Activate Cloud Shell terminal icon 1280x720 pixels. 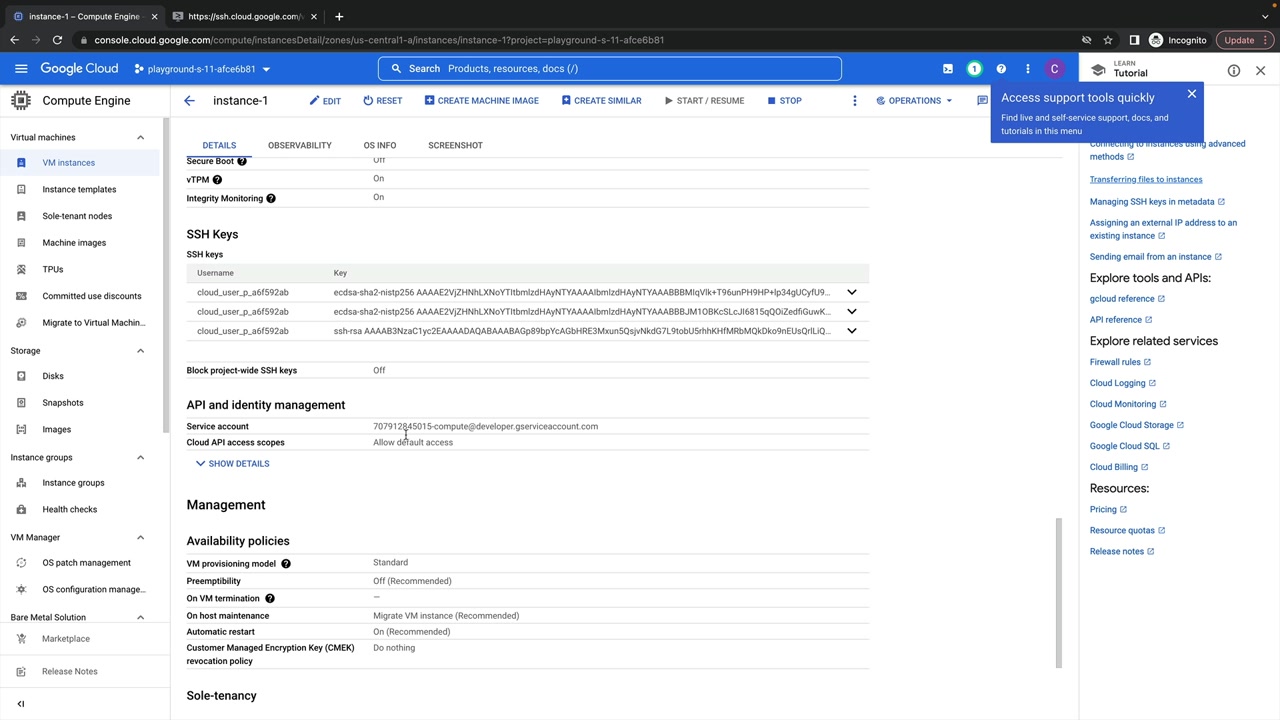pos(948,69)
